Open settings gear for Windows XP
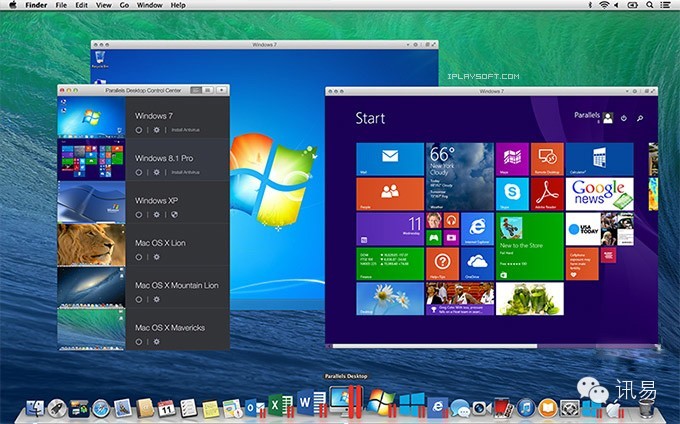Viewport: 680px width, 424px height. (157, 215)
